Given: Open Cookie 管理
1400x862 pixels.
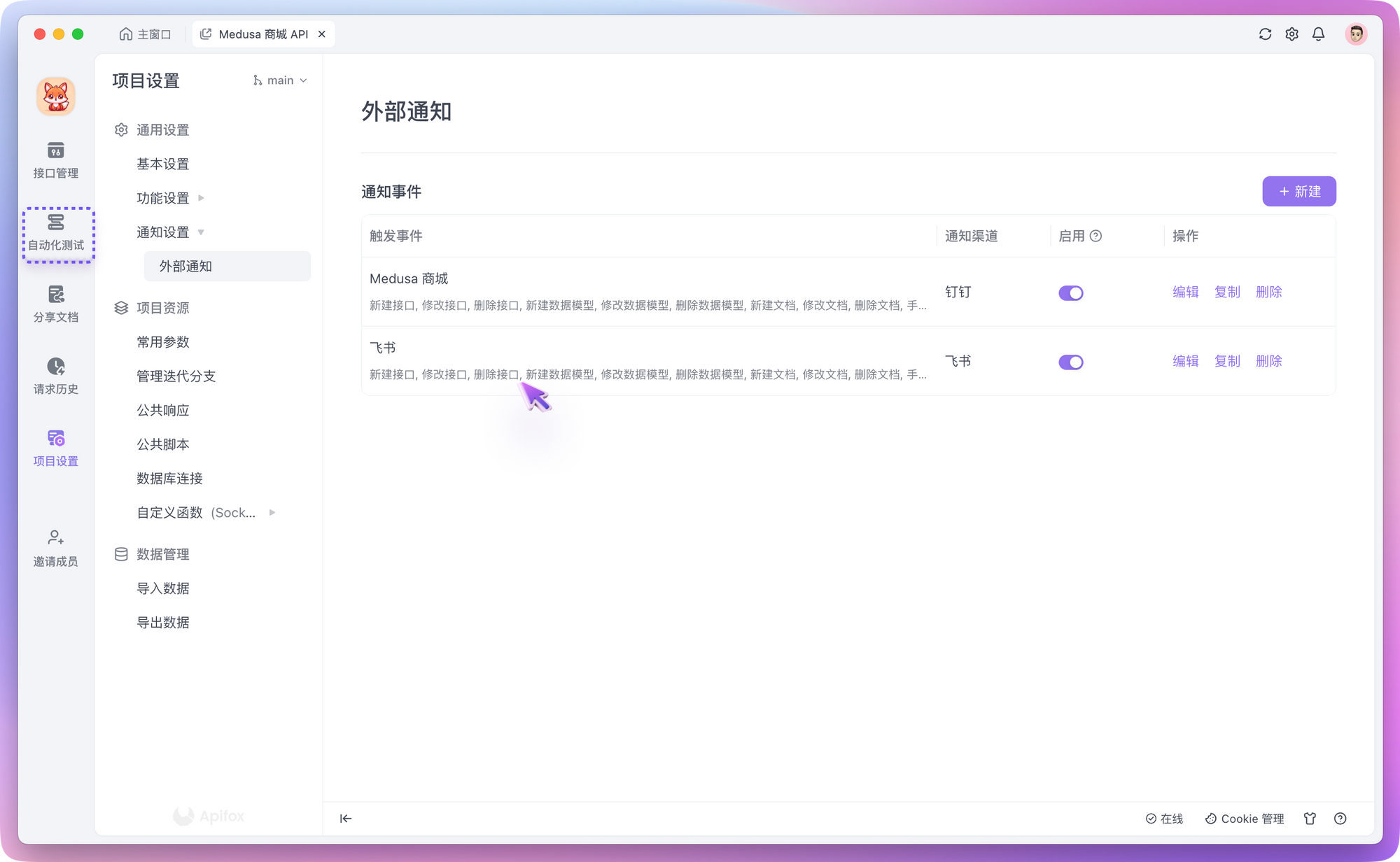Looking at the screenshot, I should (1245, 819).
